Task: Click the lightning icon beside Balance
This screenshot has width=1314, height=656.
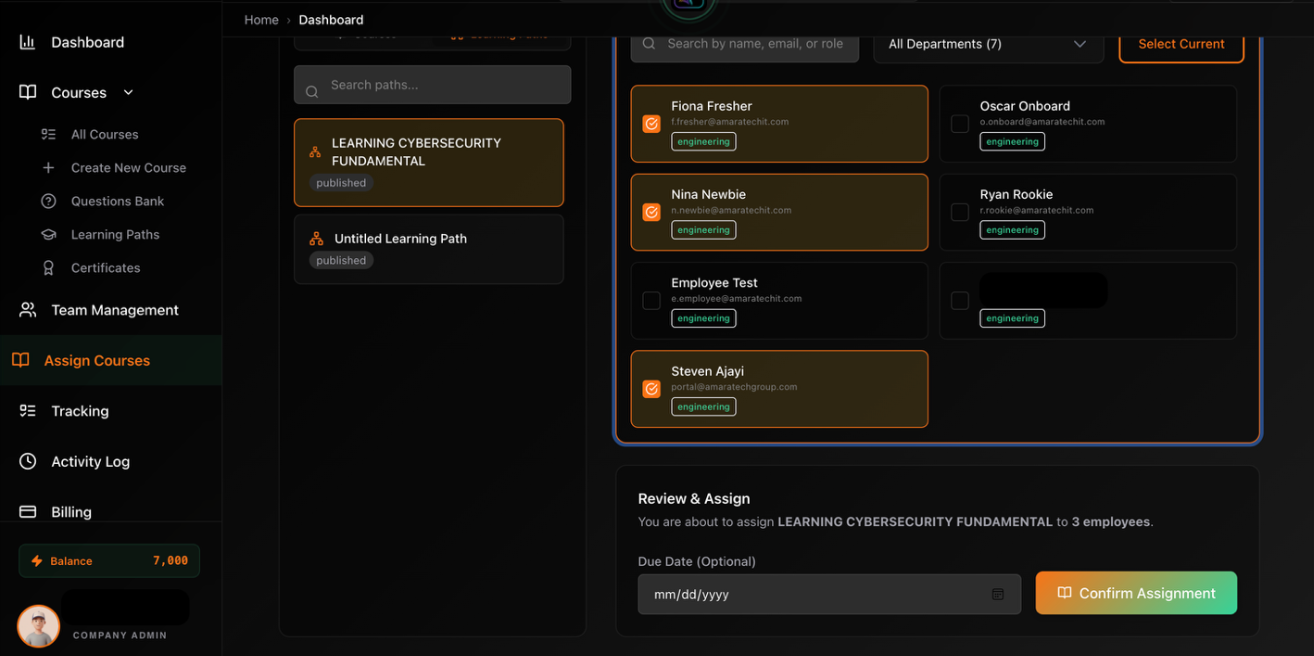Action: coord(38,561)
